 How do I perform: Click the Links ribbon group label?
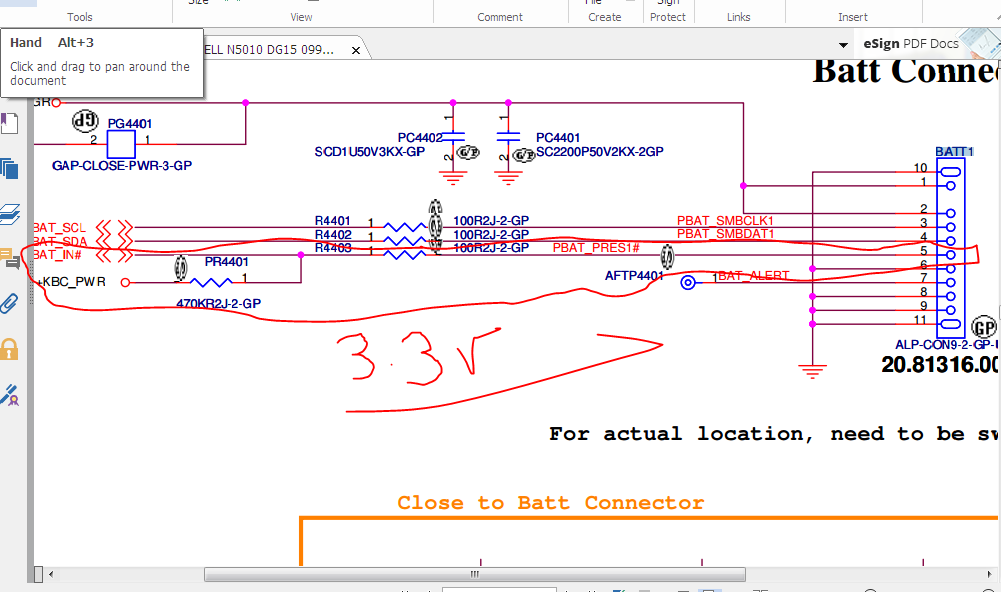739,17
